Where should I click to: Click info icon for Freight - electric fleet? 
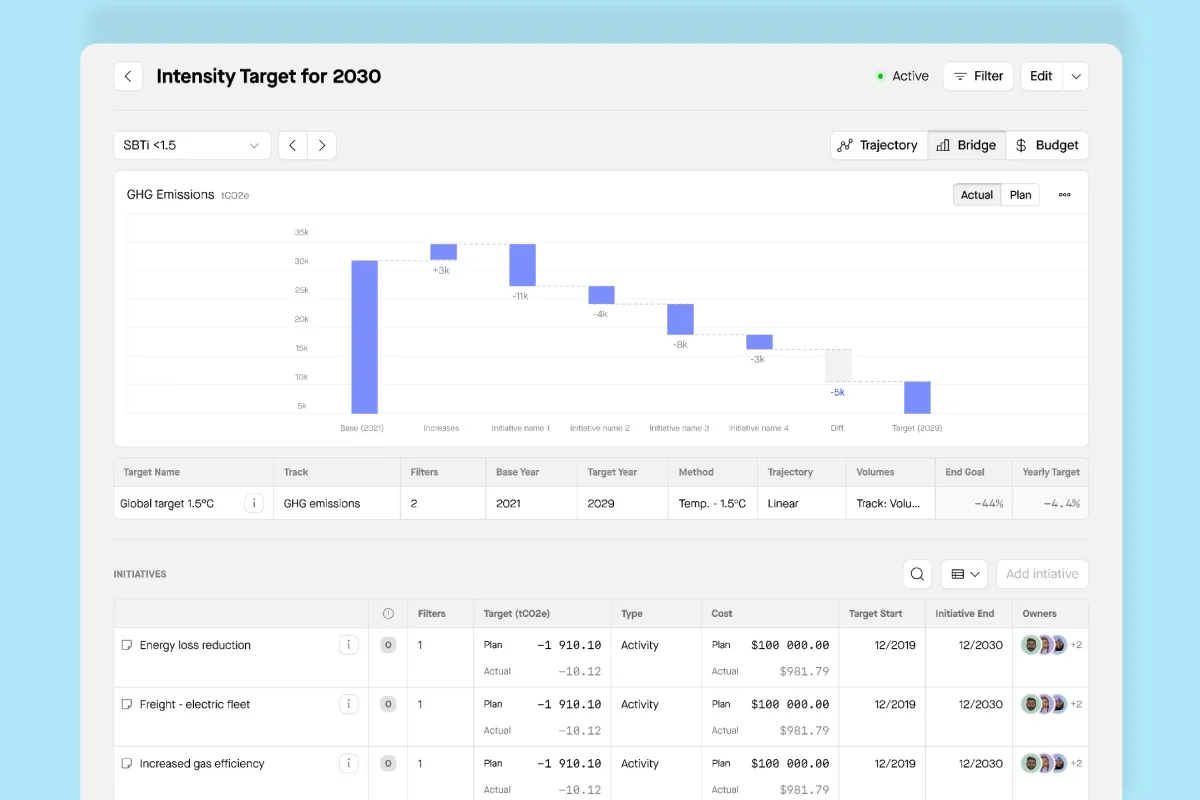point(348,704)
